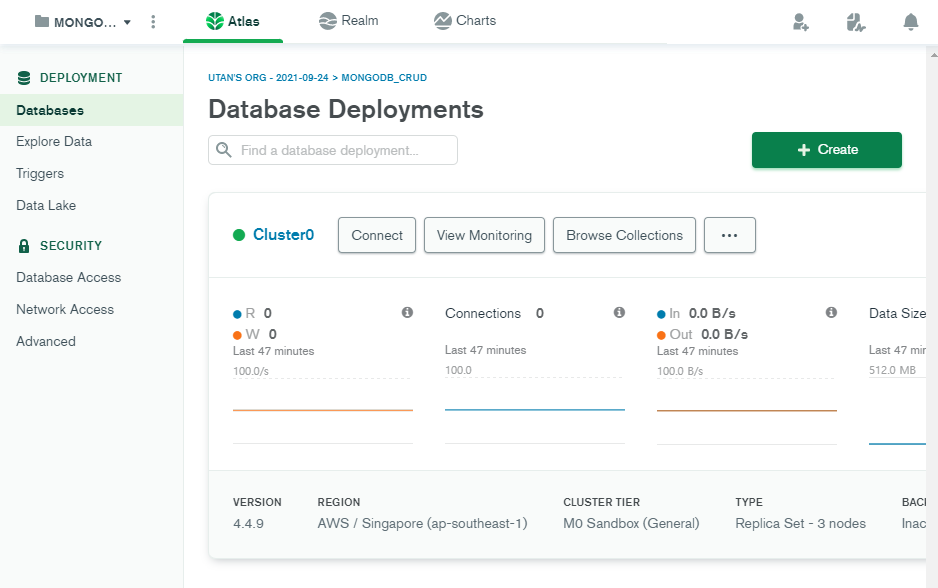Open the project activity feed icon
The width and height of the screenshot is (938, 588).
coord(856,23)
